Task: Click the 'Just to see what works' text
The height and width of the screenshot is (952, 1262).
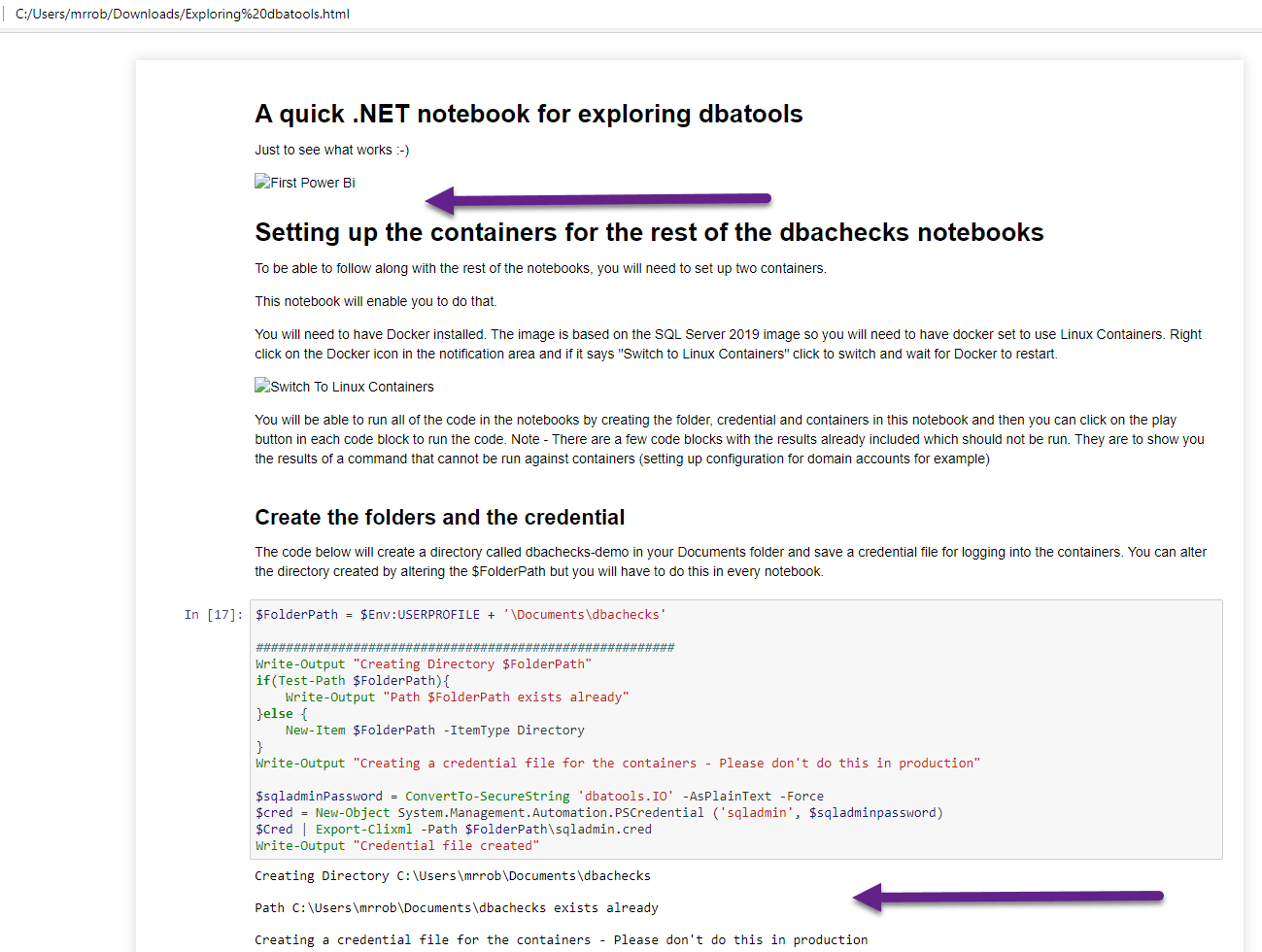Action: 331,151
